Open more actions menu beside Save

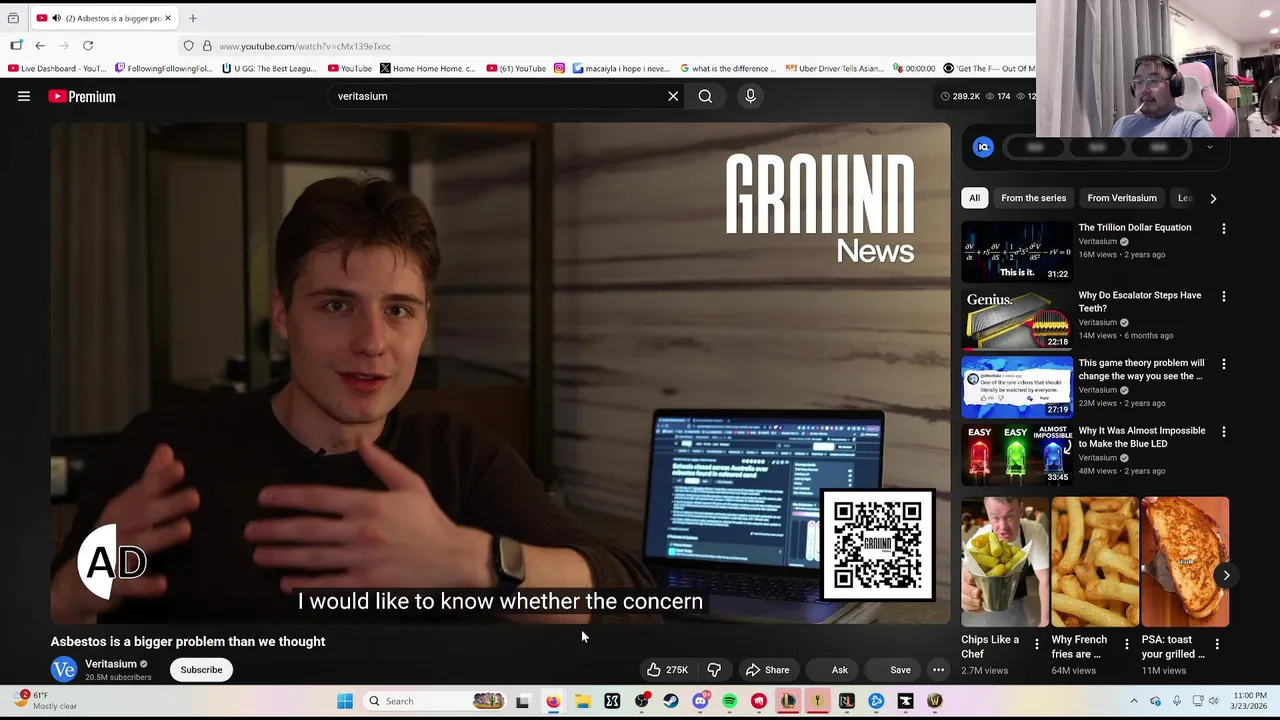tap(938, 670)
